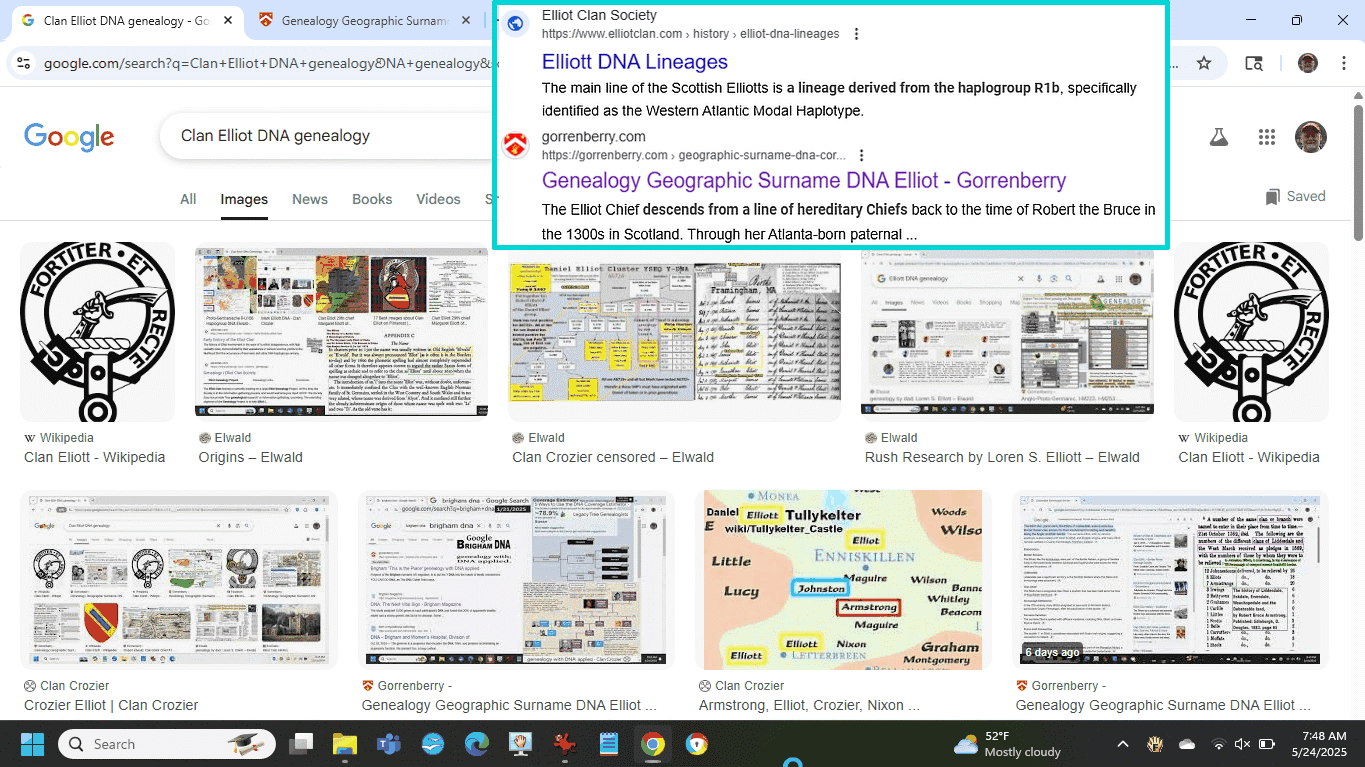Open Saved items collection
The height and width of the screenshot is (767, 1365).
click(x=1295, y=197)
